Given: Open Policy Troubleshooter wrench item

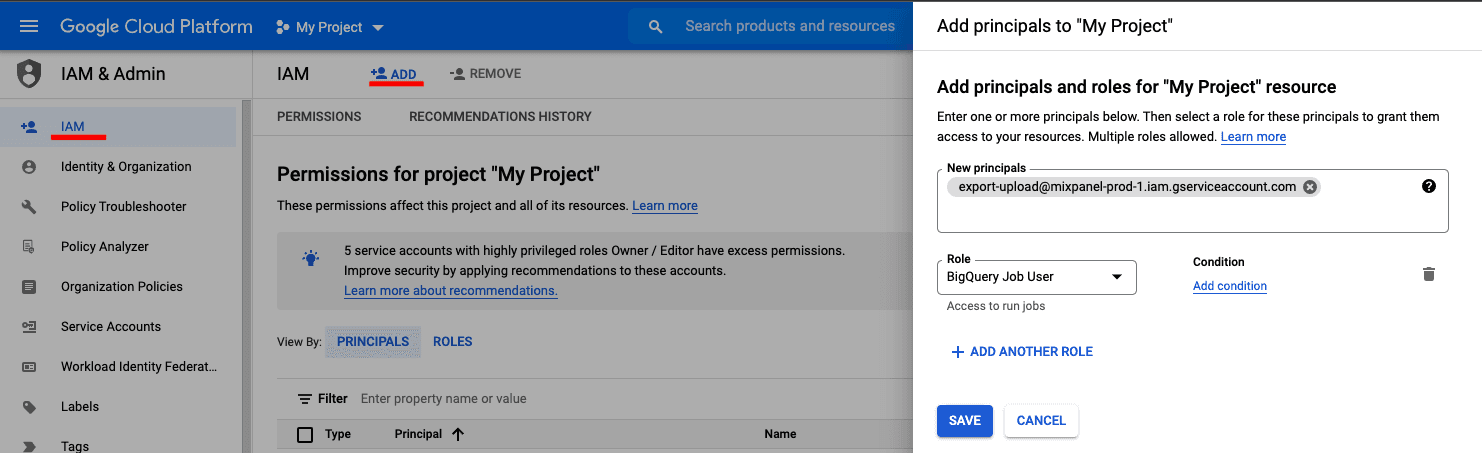Looking at the screenshot, I should [123, 207].
